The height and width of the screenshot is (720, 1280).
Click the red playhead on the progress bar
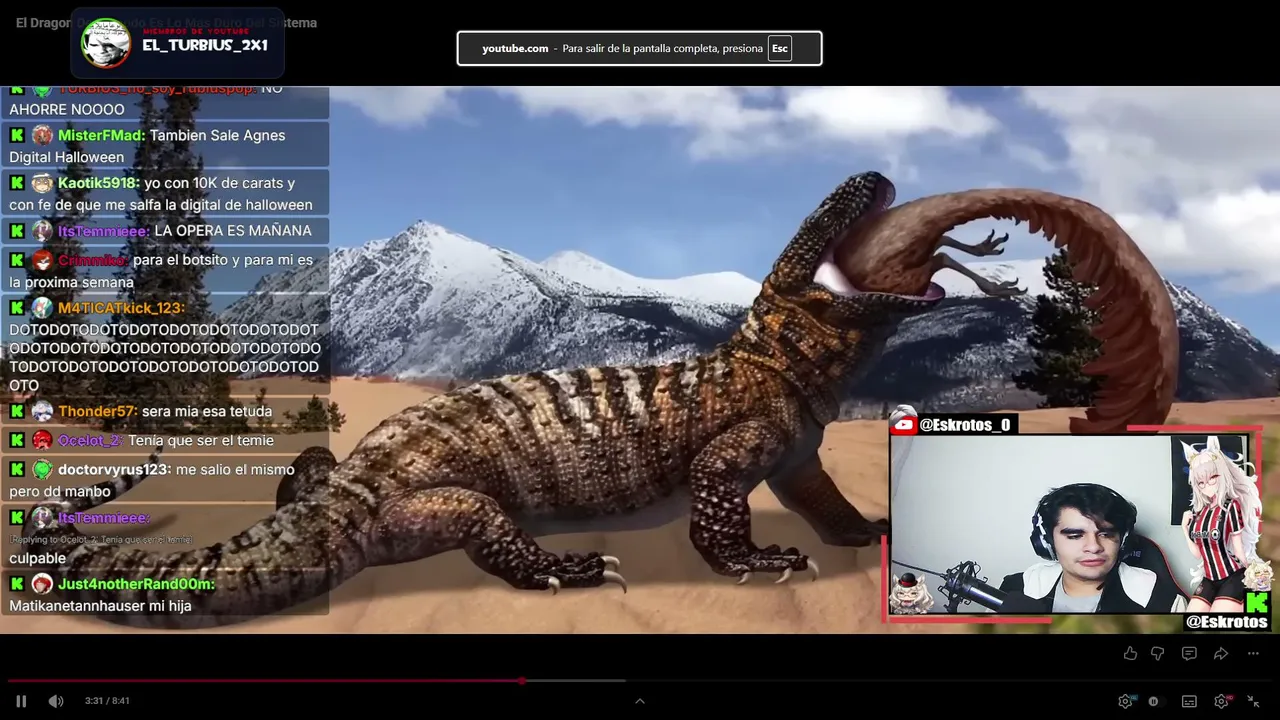(522, 681)
